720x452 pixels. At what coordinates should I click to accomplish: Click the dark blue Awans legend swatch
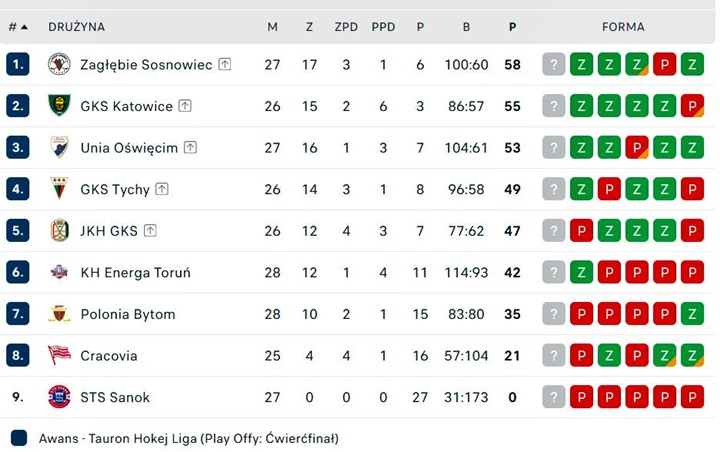tap(19, 438)
